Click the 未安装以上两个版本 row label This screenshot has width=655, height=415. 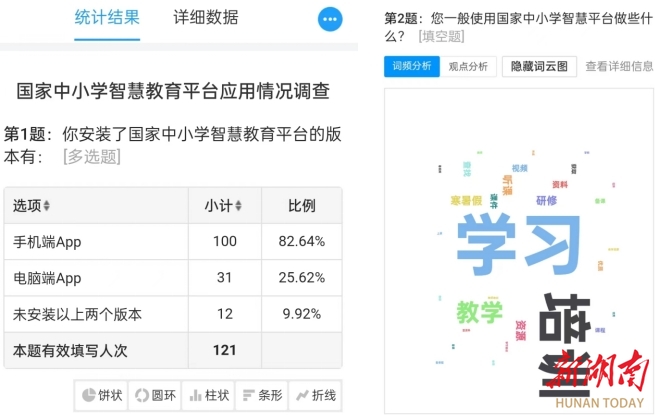coord(77,315)
